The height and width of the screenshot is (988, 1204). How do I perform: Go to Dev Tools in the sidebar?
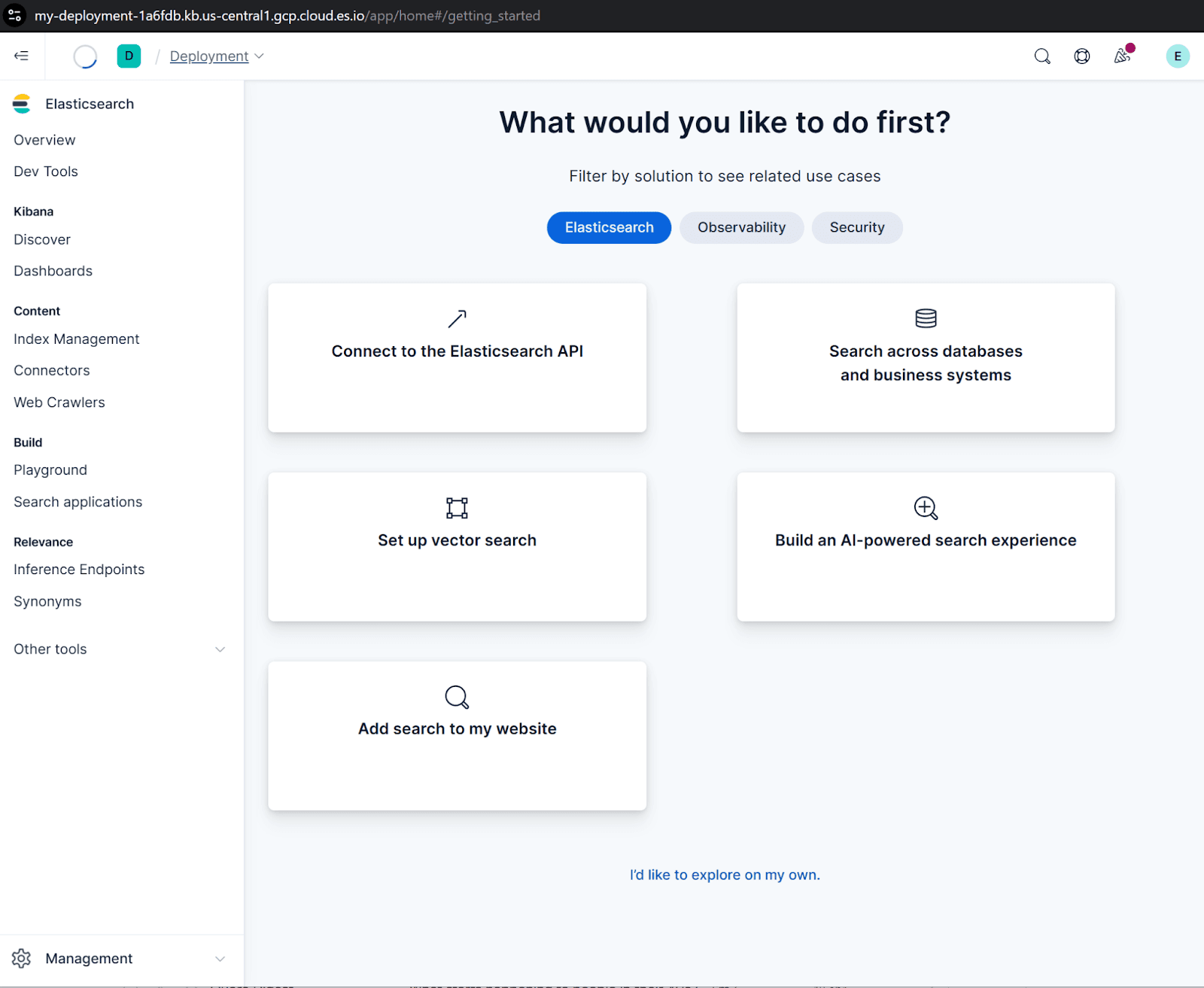coord(45,171)
